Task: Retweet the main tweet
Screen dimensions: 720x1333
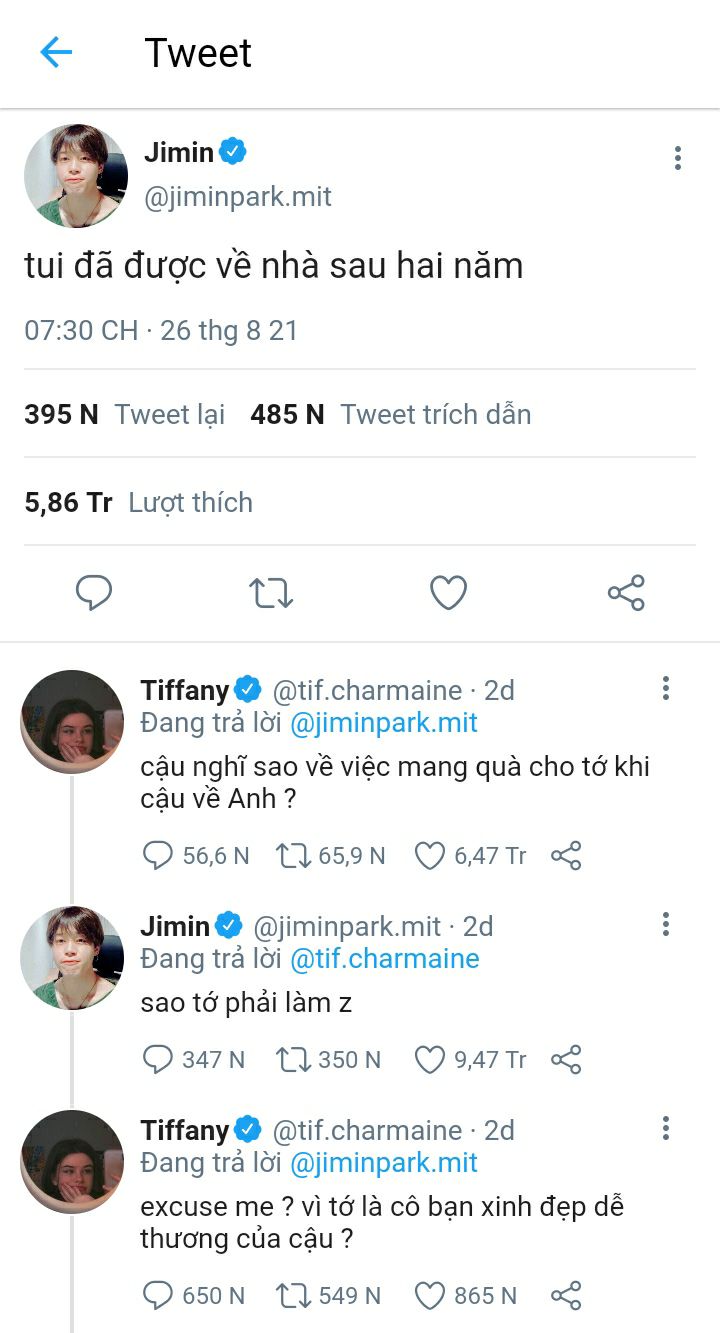Action: [x=270, y=593]
